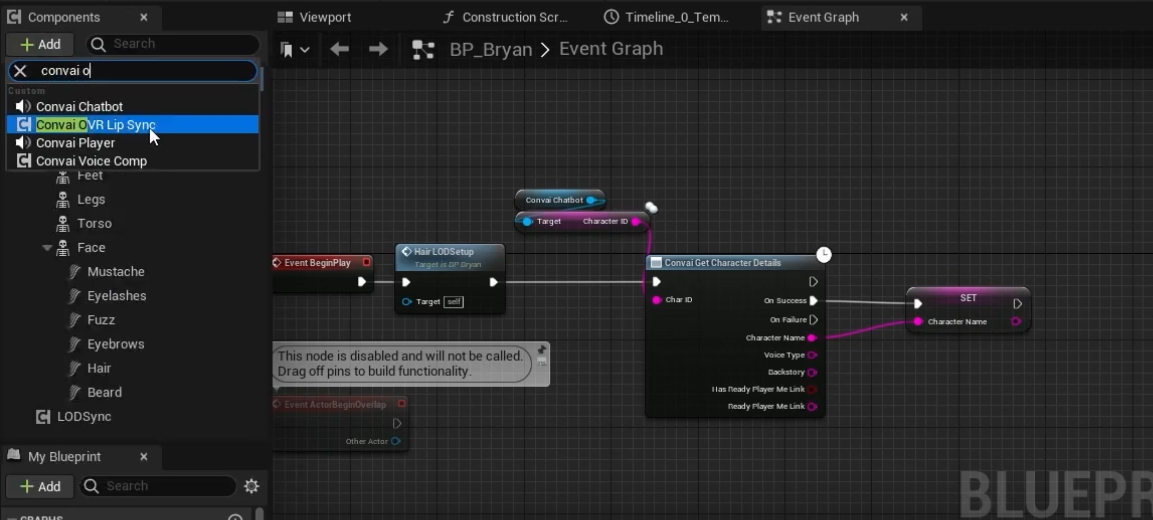Close the Components panel tab
Screen dimensions: 1153x520
[x=144, y=17]
